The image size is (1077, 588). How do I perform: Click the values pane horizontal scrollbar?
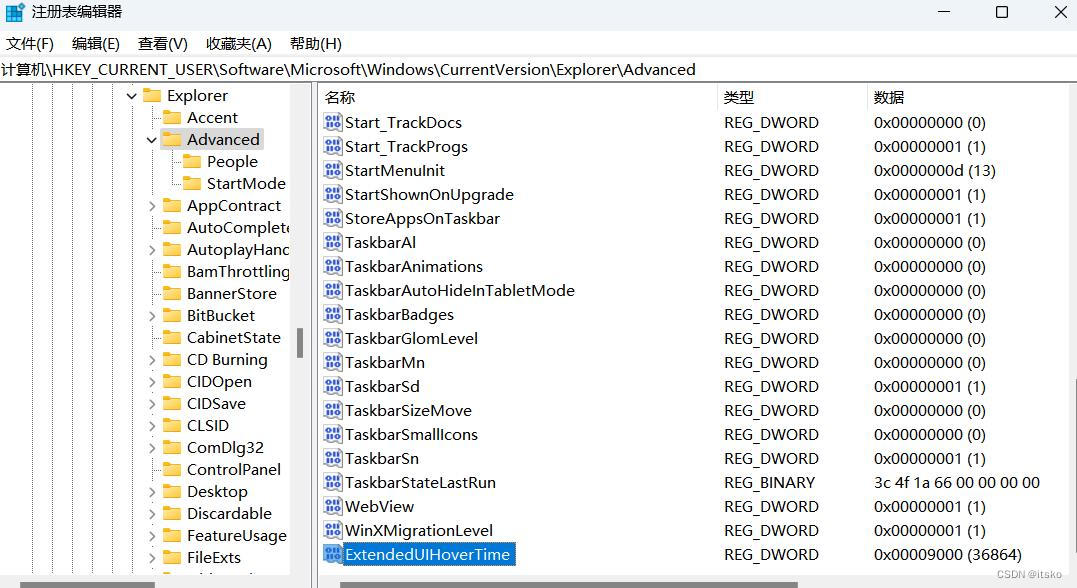click(x=569, y=585)
